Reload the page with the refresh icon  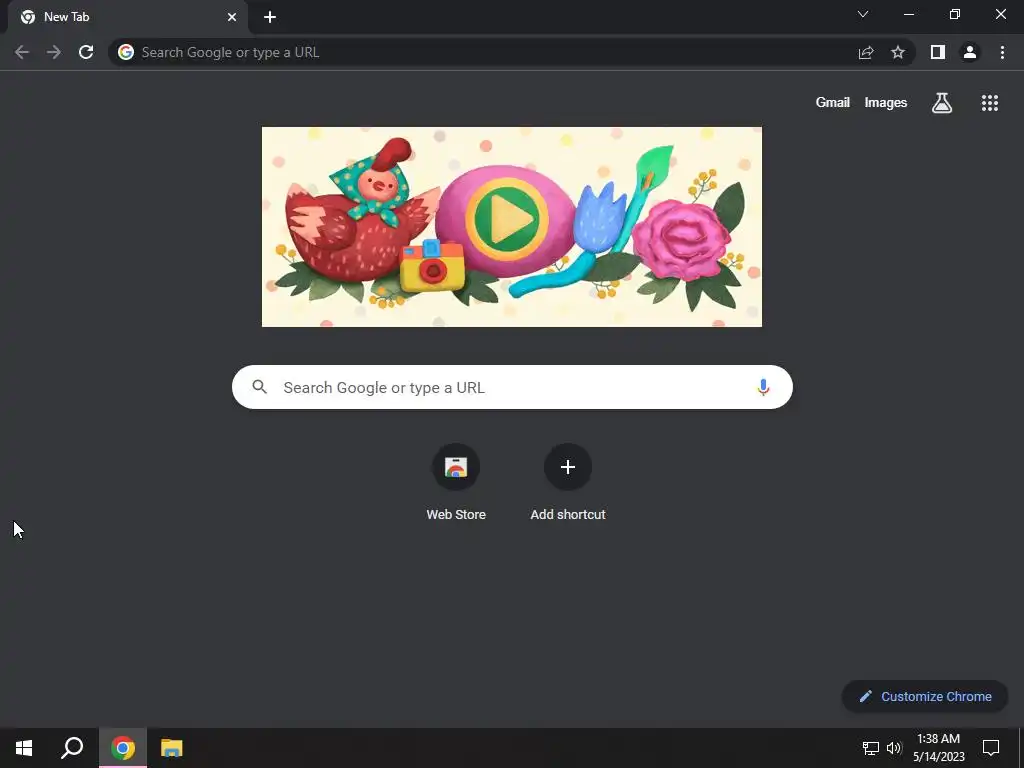point(86,52)
